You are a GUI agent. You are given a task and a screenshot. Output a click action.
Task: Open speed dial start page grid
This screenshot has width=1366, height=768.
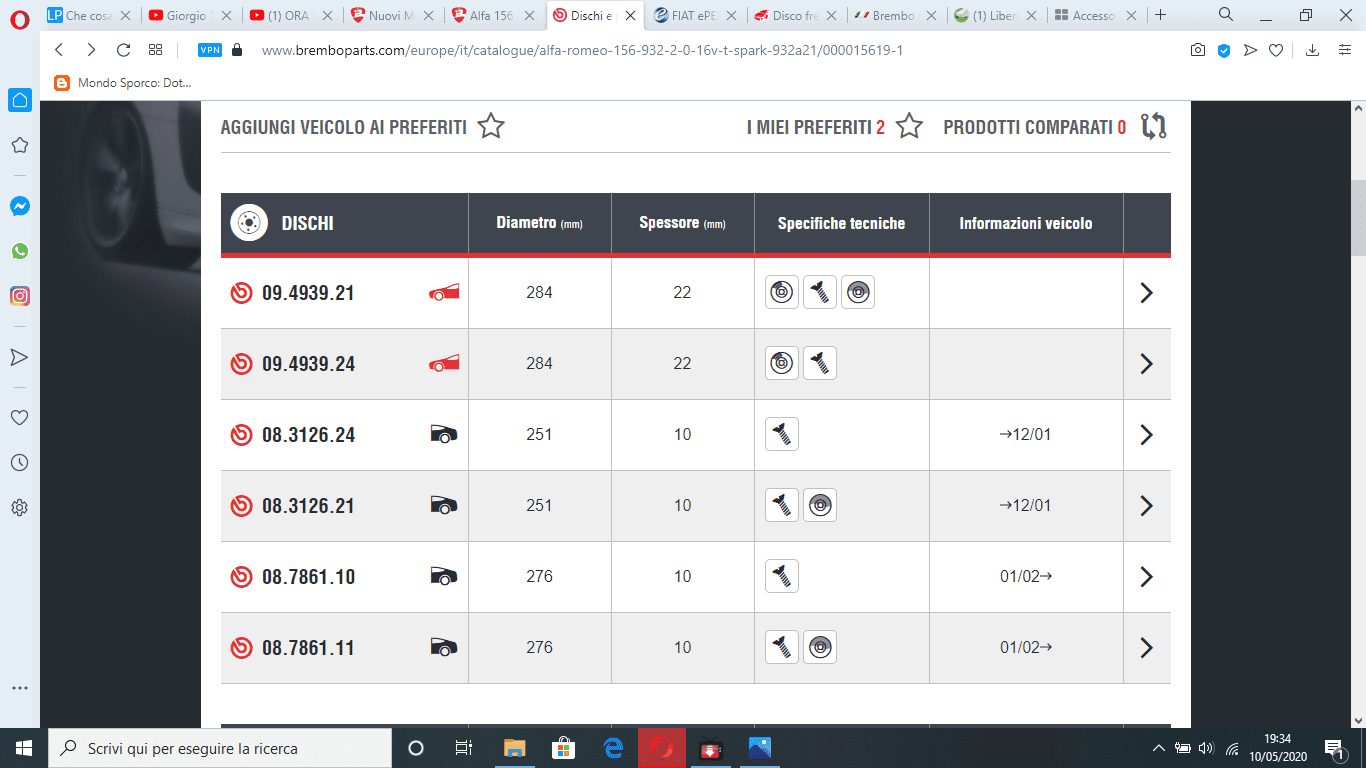click(155, 50)
